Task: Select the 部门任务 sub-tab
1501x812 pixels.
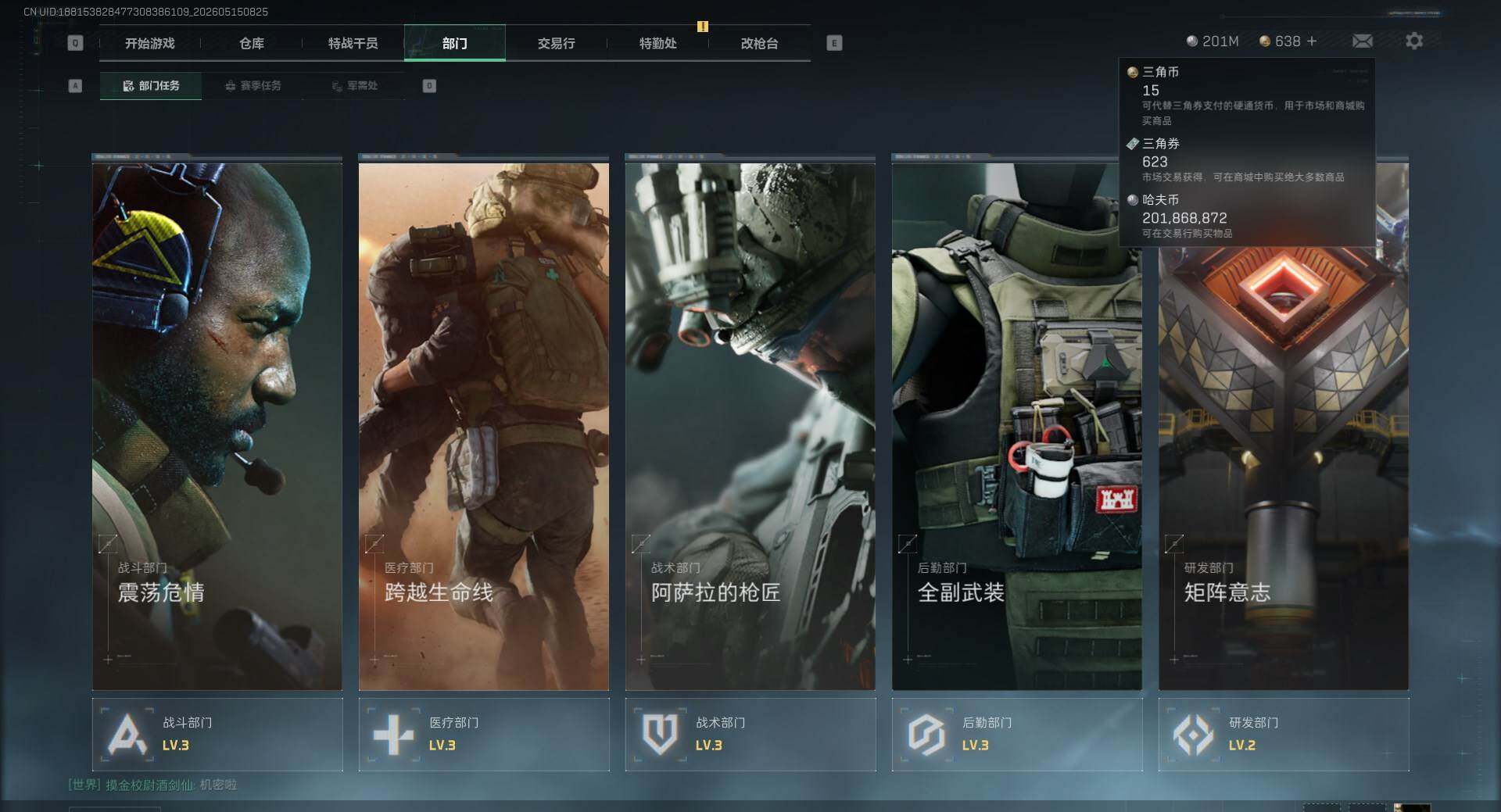Action: (x=151, y=86)
